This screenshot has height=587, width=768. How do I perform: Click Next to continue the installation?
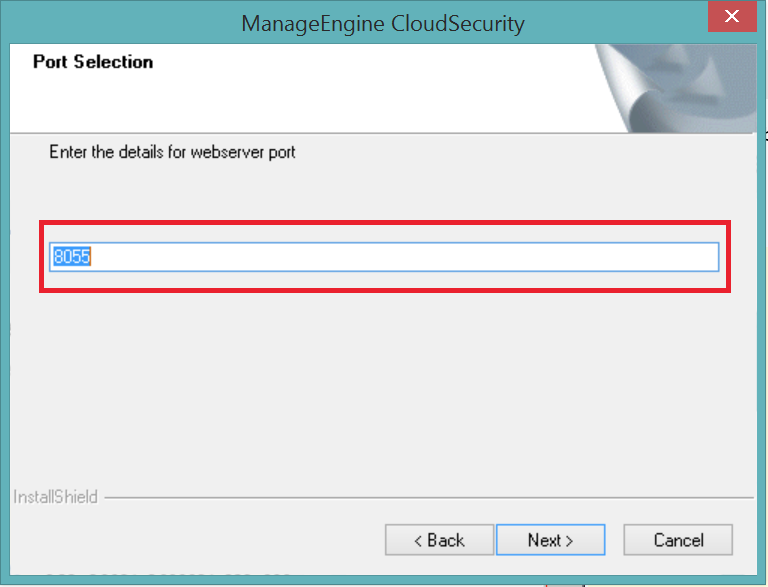[x=551, y=539]
